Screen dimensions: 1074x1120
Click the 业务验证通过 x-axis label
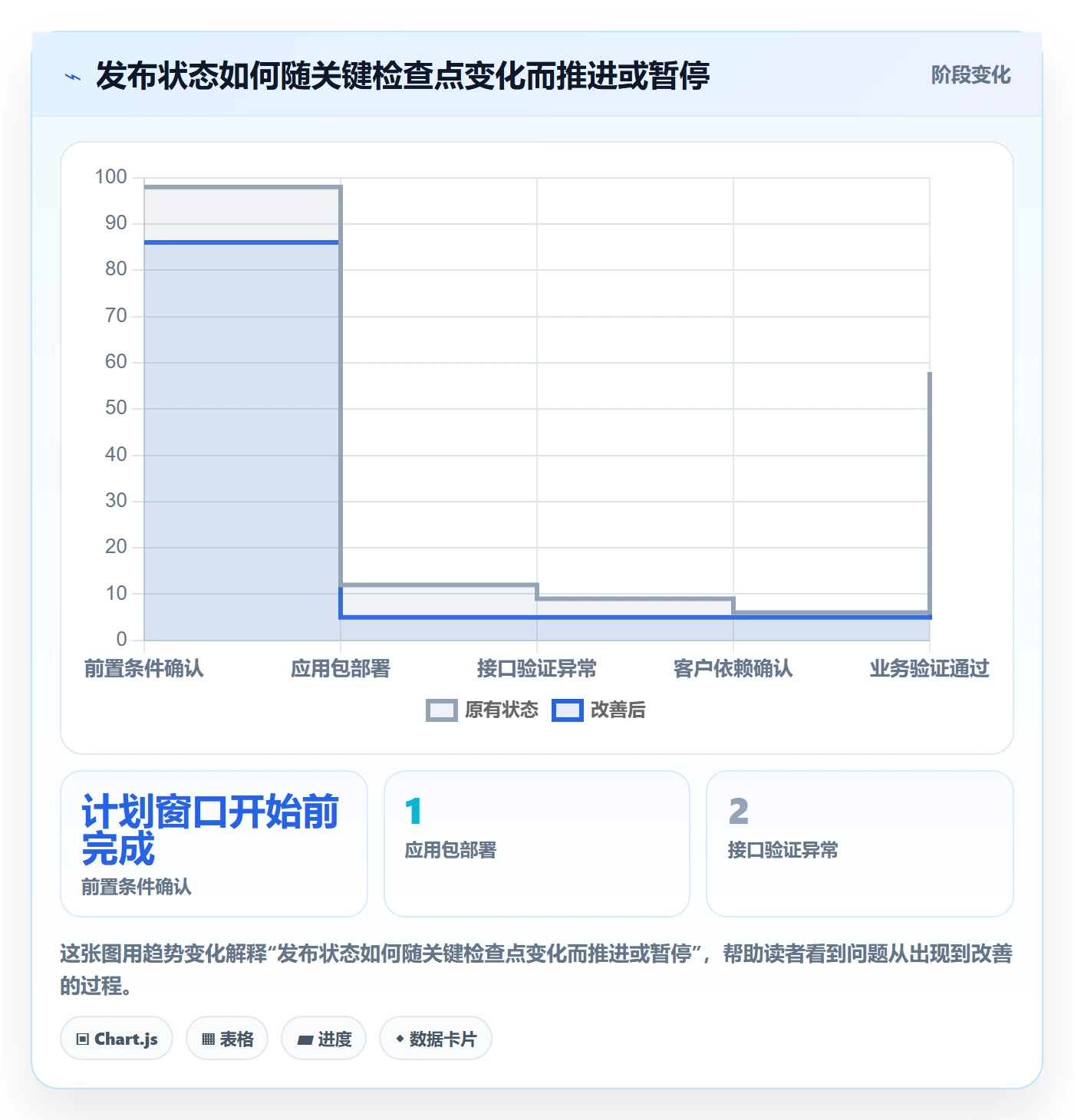coord(930,669)
